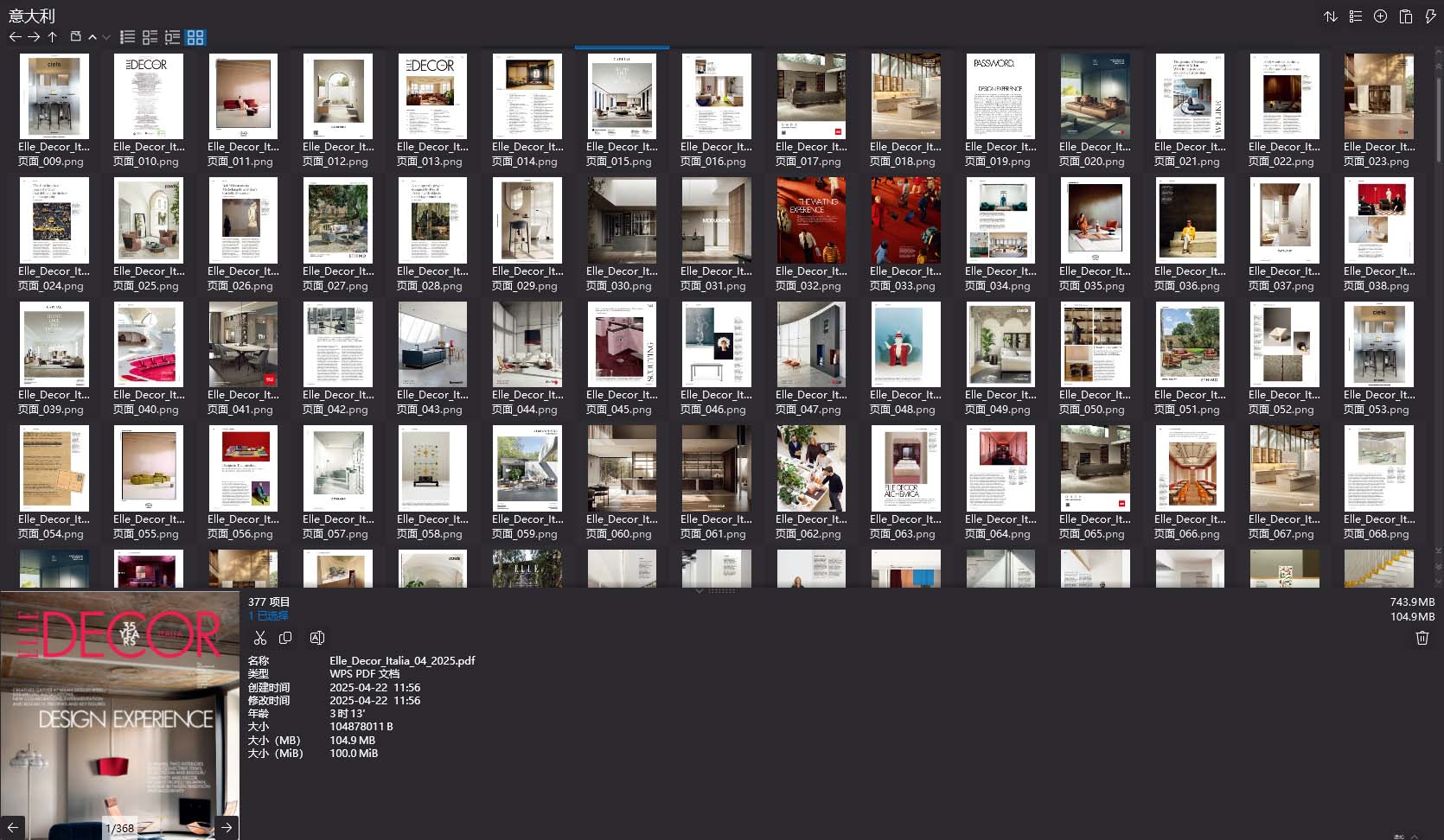Show next page in PDF preview
Image resolution: width=1444 pixels, height=840 pixels.
click(x=226, y=827)
